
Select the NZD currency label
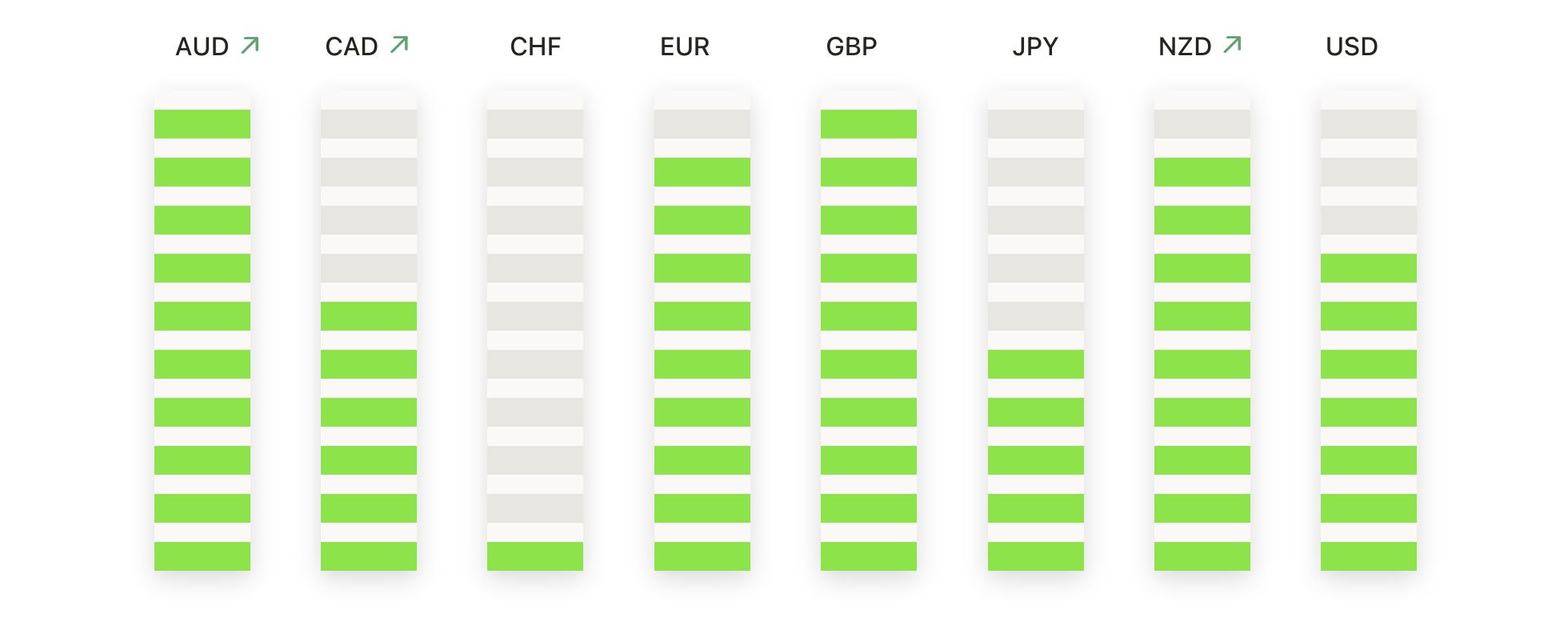point(1185,47)
